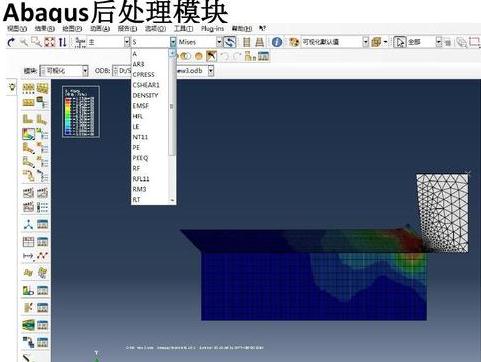Select RF in the variable list
The height and width of the screenshot is (362, 481).
coord(136,168)
